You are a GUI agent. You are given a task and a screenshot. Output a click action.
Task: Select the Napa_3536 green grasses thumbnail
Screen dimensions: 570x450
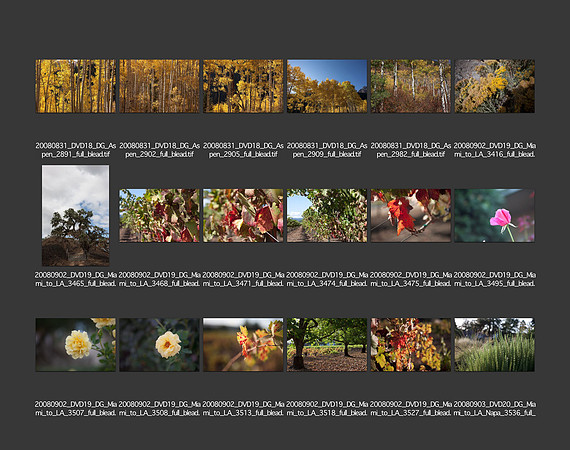pyautogui.click(x=495, y=345)
